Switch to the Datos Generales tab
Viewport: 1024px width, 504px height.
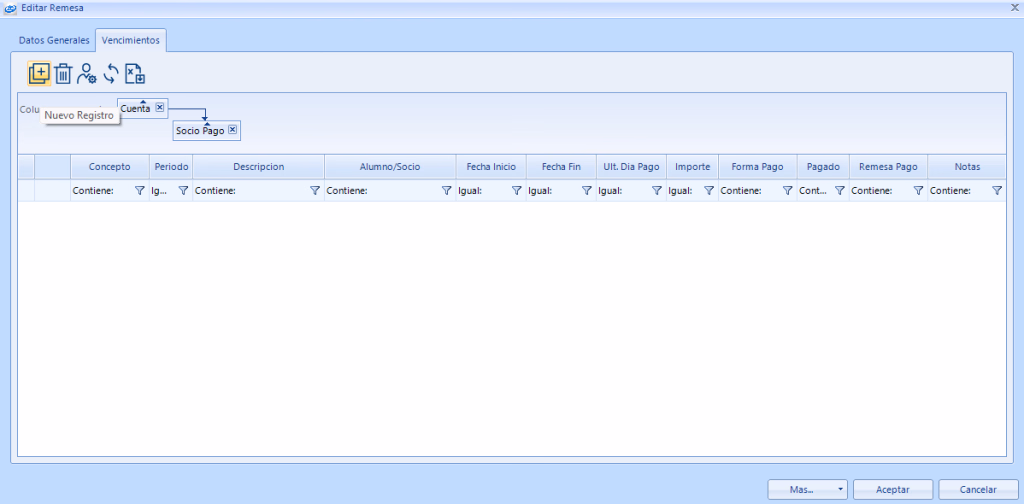pyautogui.click(x=55, y=40)
